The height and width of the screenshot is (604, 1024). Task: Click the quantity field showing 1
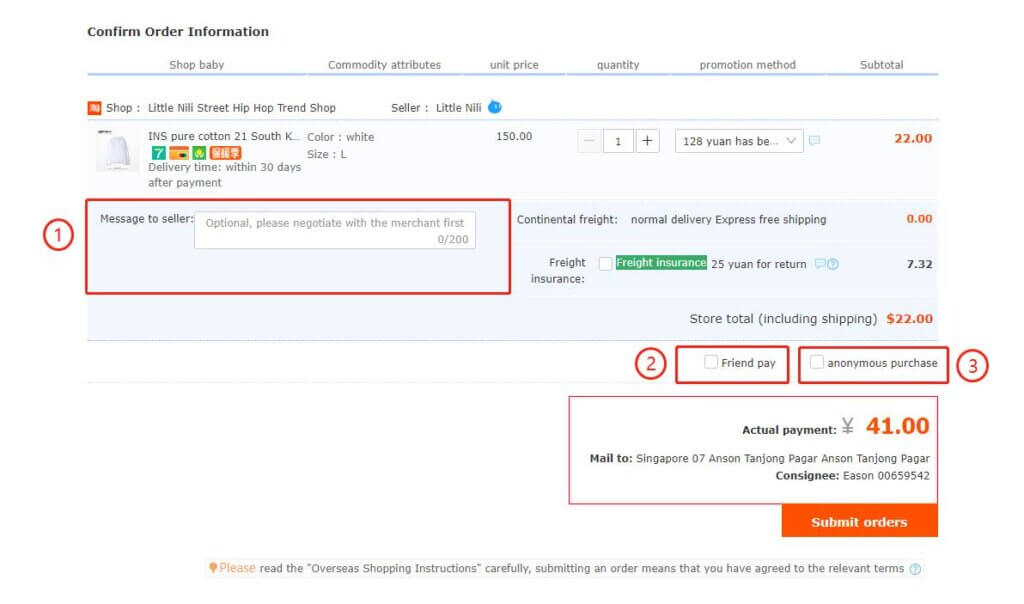(618, 141)
